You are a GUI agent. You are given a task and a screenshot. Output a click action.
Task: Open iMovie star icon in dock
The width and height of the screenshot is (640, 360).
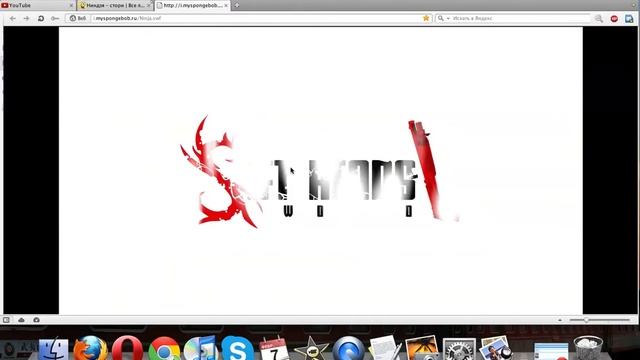pyautogui.click(x=311, y=348)
